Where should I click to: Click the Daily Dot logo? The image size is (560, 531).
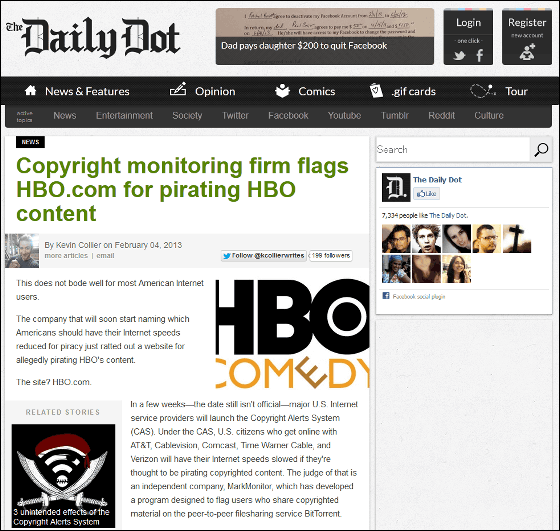93,37
